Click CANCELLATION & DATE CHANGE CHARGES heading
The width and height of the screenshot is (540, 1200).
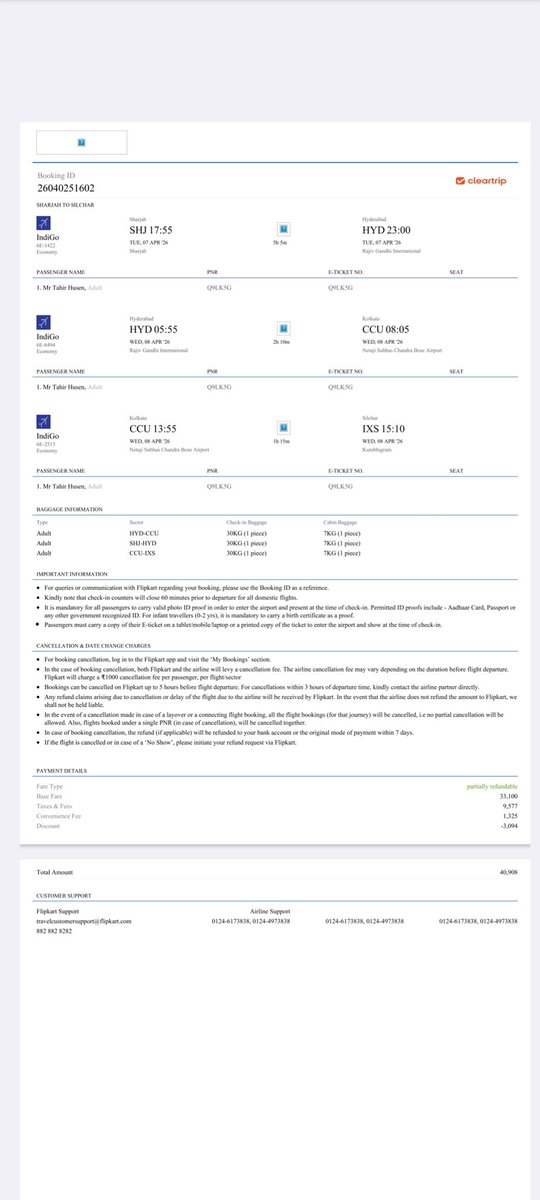(92, 647)
